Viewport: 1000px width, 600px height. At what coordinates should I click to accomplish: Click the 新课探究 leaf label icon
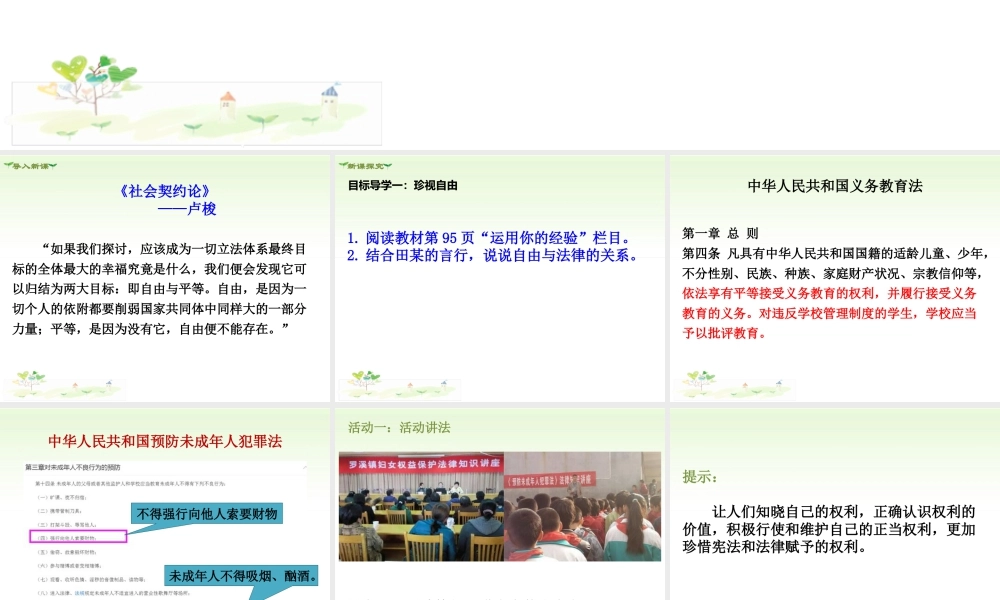coord(366,165)
